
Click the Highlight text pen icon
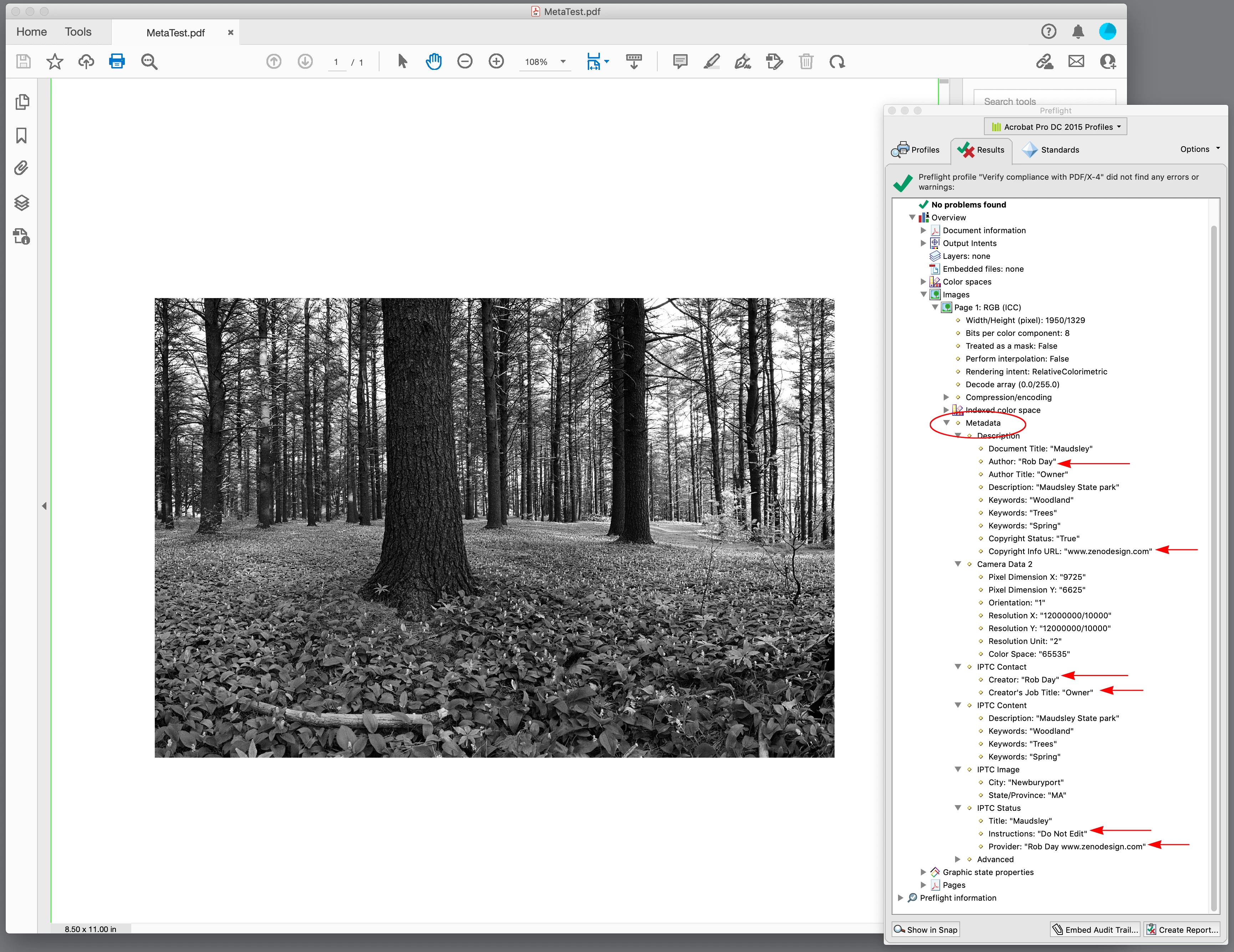tap(712, 62)
